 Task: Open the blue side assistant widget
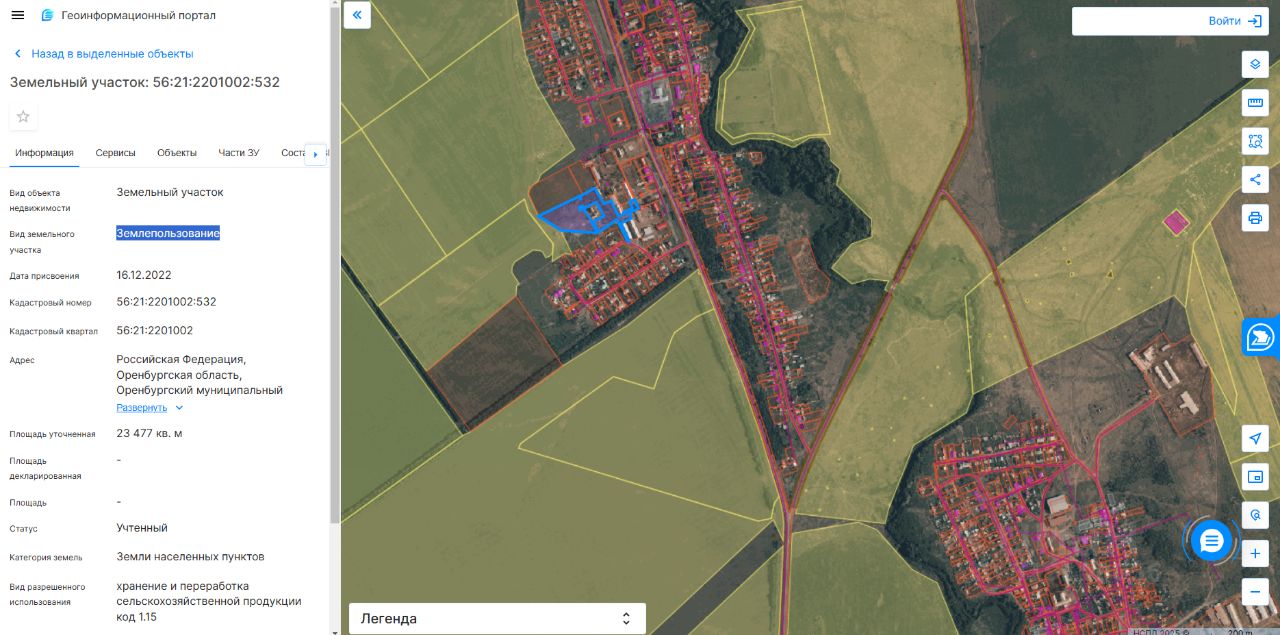click(x=1262, y=338)
